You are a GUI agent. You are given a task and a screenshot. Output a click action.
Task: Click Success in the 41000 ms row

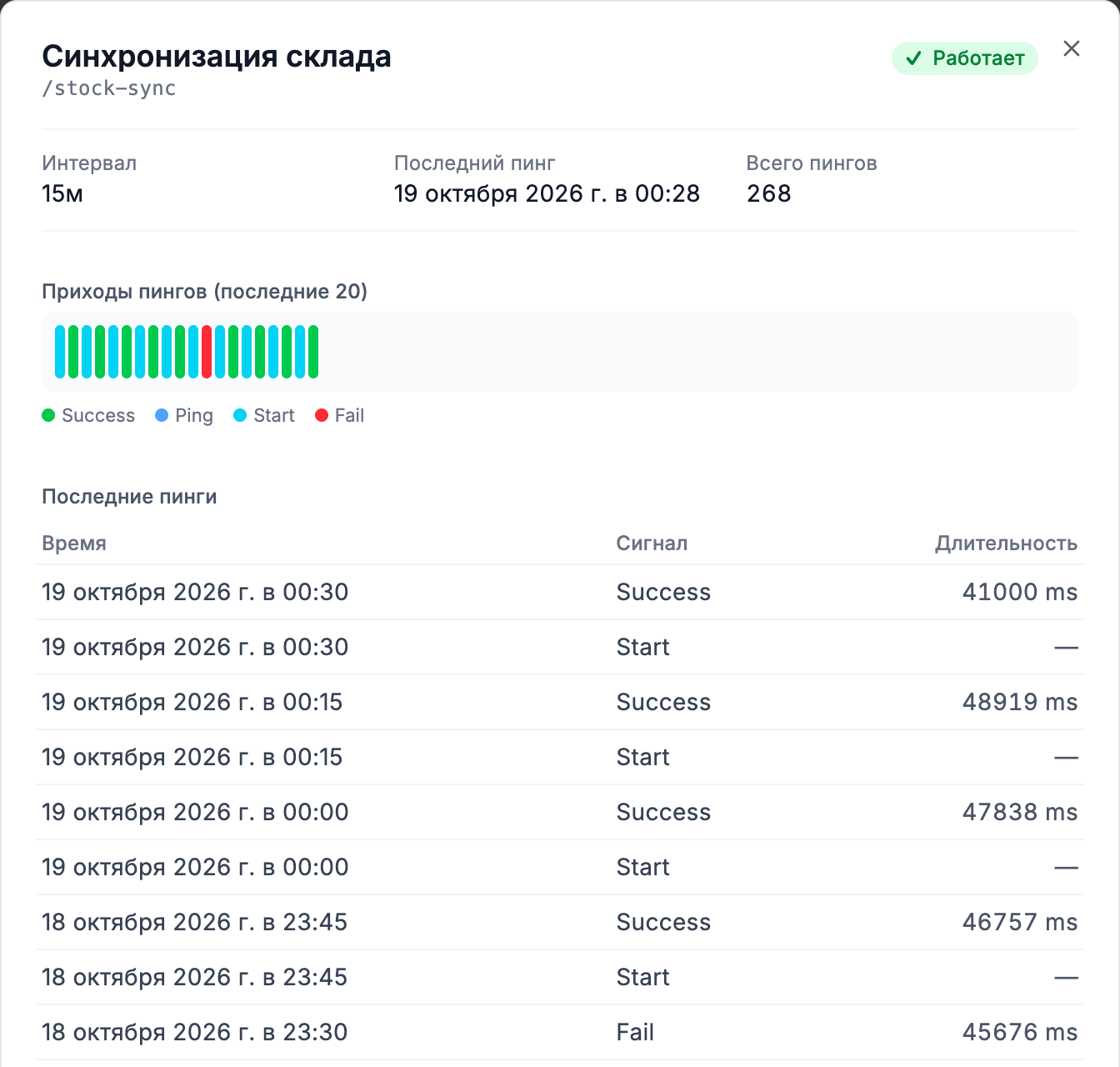click(x=664, y=592)
